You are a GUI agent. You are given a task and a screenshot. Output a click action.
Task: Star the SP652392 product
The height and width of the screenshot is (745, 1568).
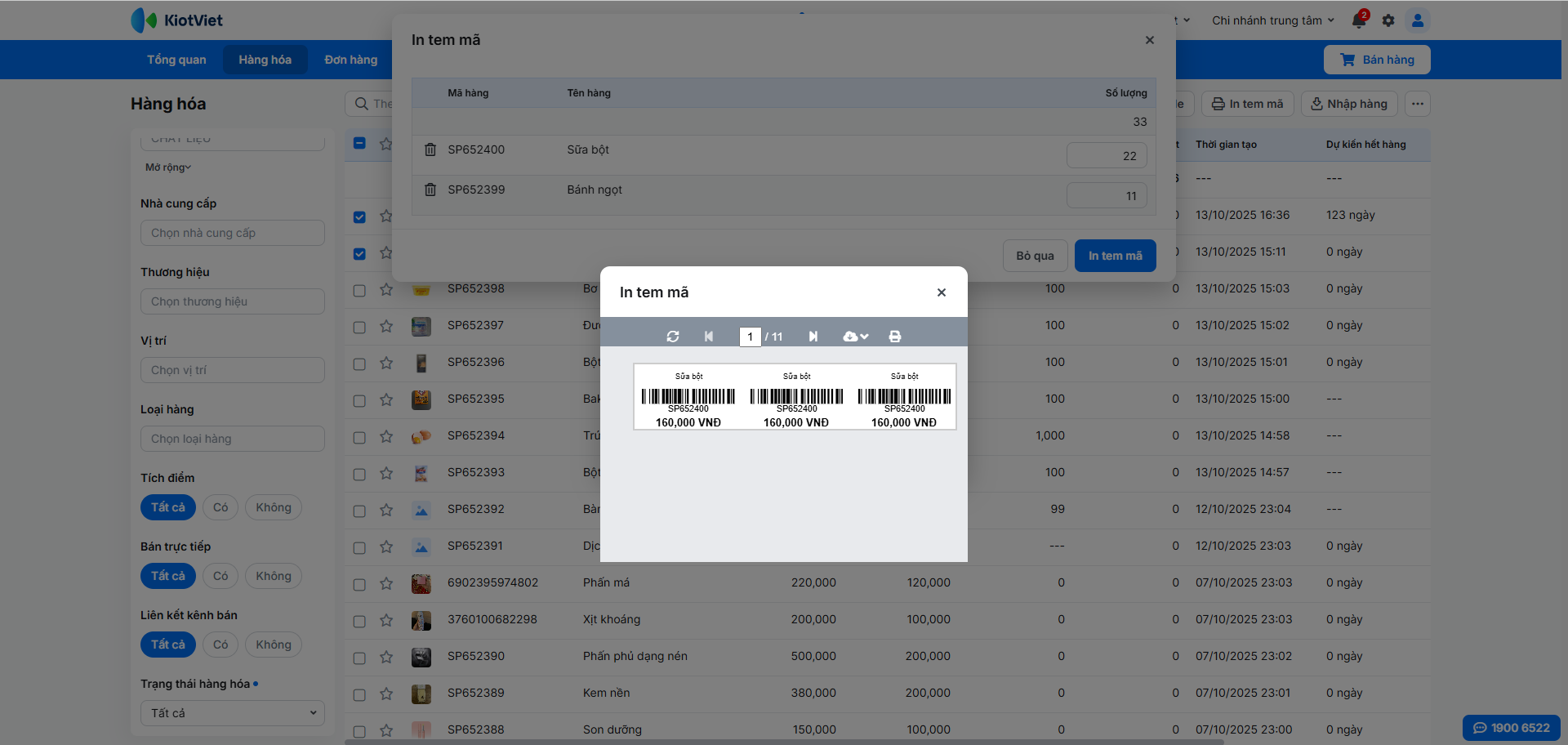pyautogui.click(x=386, y=510)
